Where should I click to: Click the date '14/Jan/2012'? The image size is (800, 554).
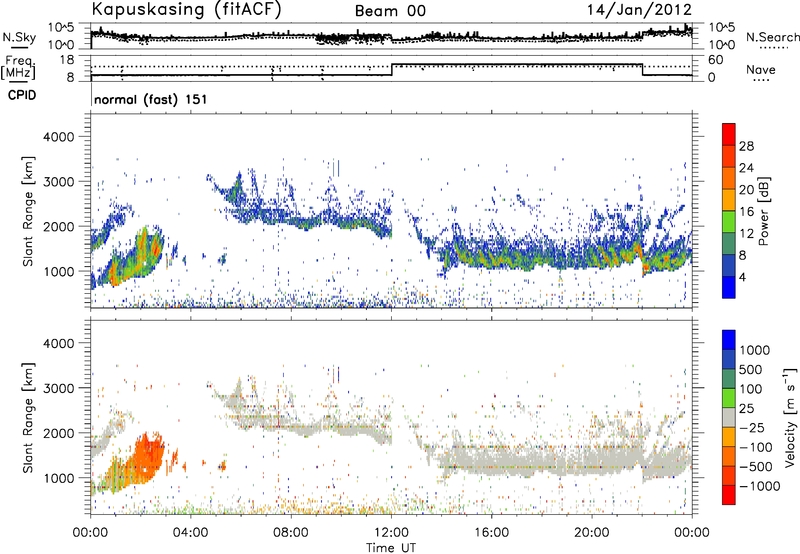point(639,9)
